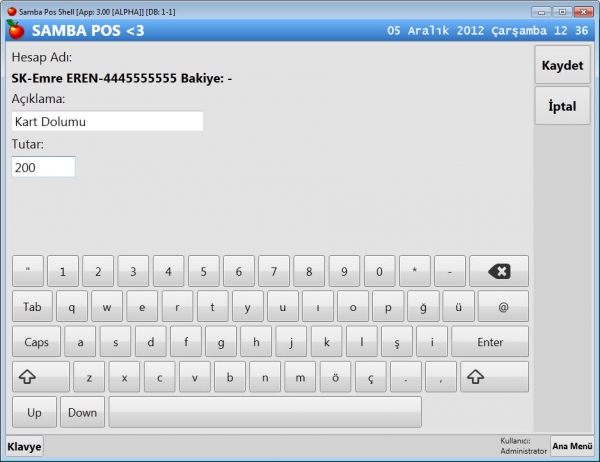600x462 pixels.
Task: Click the backspace key icon on keyboard
Action: [499, 271]
